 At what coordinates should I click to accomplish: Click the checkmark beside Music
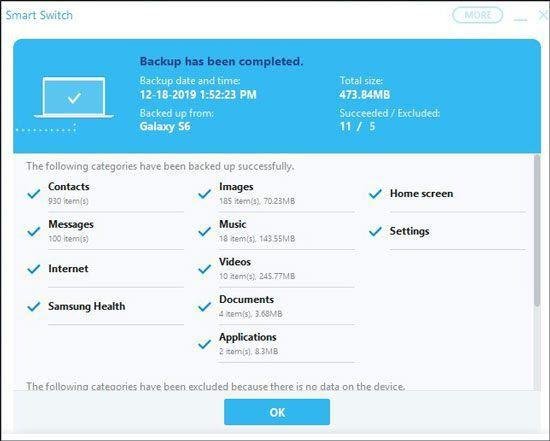[x=204, y=231]
